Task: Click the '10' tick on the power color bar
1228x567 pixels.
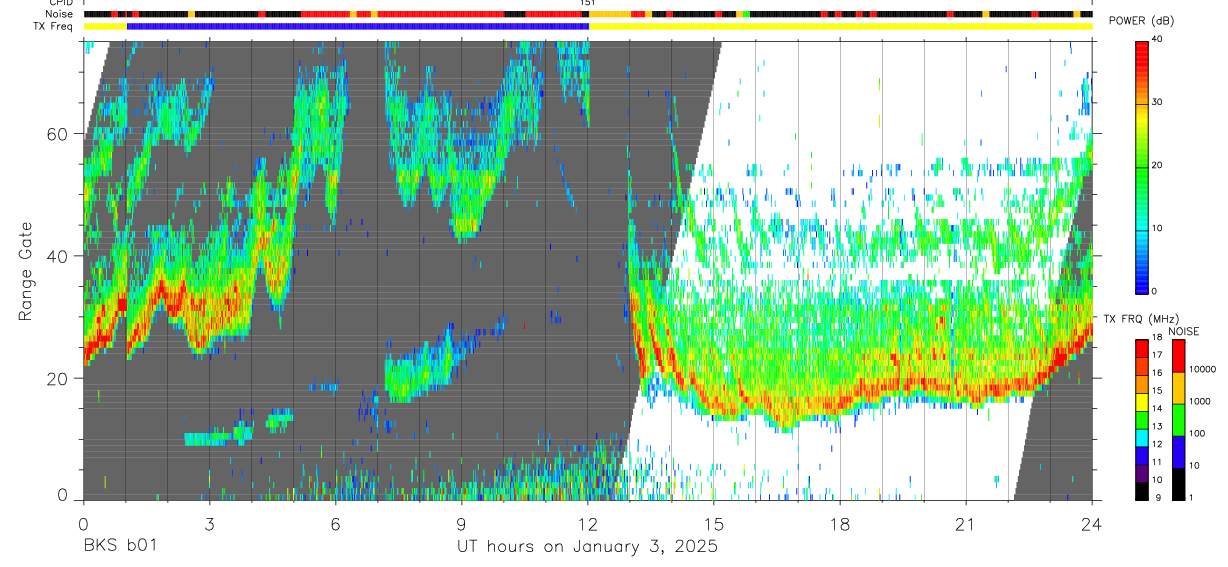Action: tap(1157, 228)
